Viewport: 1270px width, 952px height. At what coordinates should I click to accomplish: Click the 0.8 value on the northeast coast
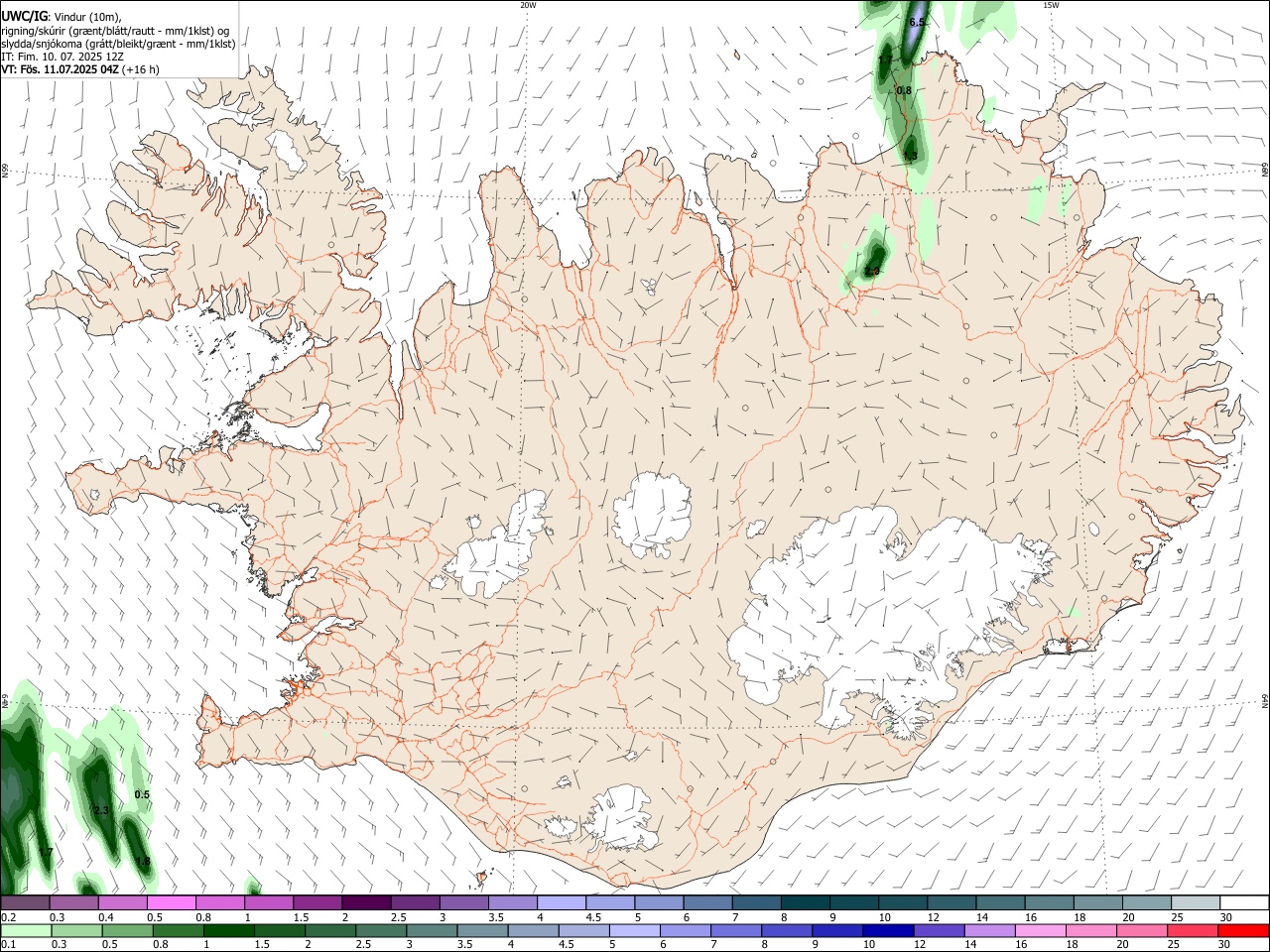[904, 90]
